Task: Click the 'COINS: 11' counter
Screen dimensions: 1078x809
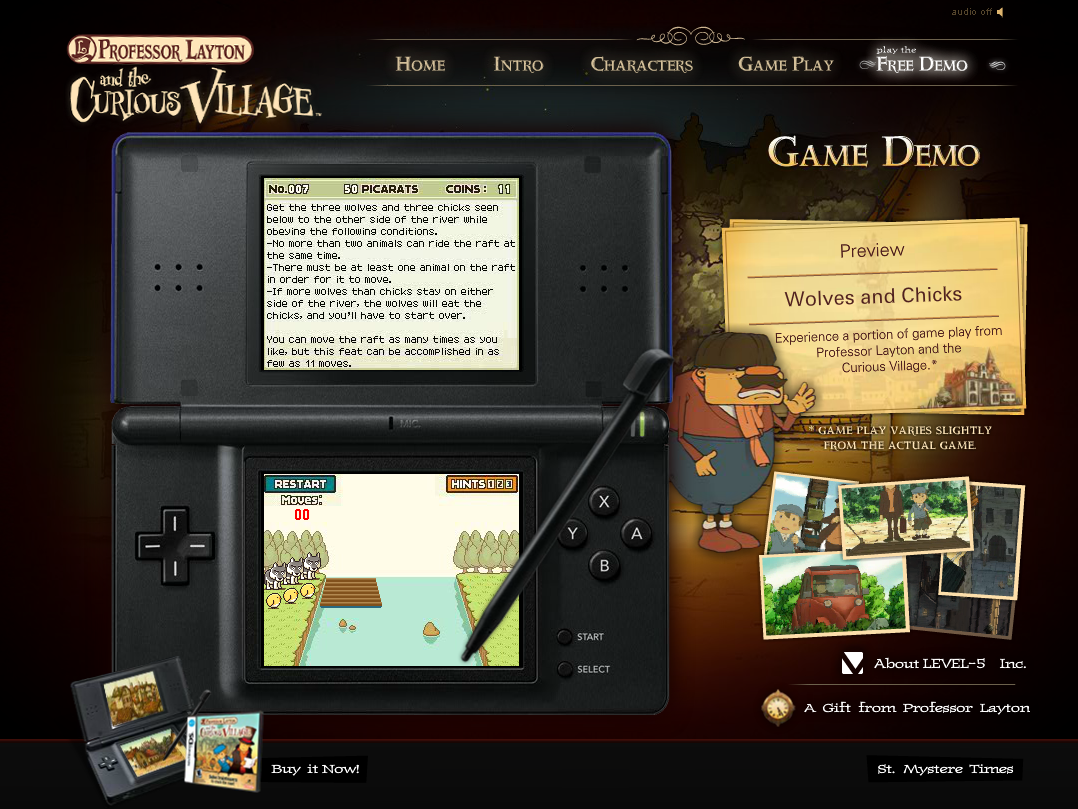Action: [478, 189]
